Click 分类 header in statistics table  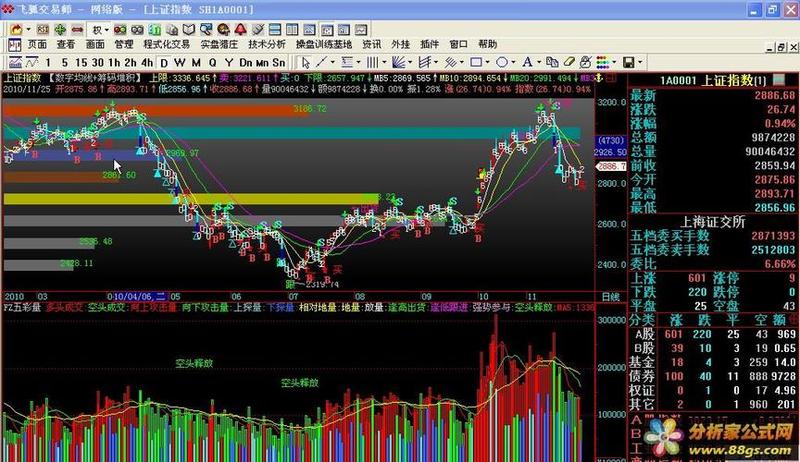(x=641, y=320)
